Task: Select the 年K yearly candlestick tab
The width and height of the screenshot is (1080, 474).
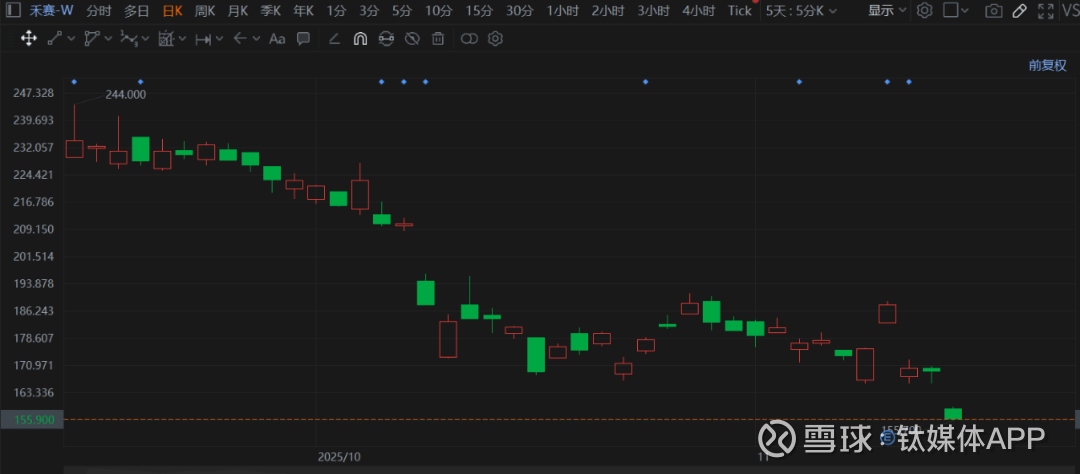Action: (x=303, y=10)
